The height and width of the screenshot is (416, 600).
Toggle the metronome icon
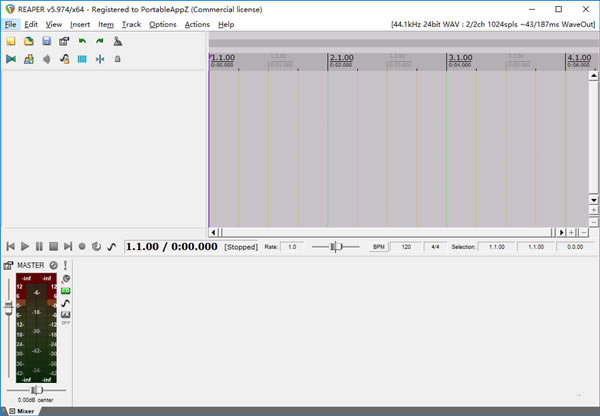[118, 41]
